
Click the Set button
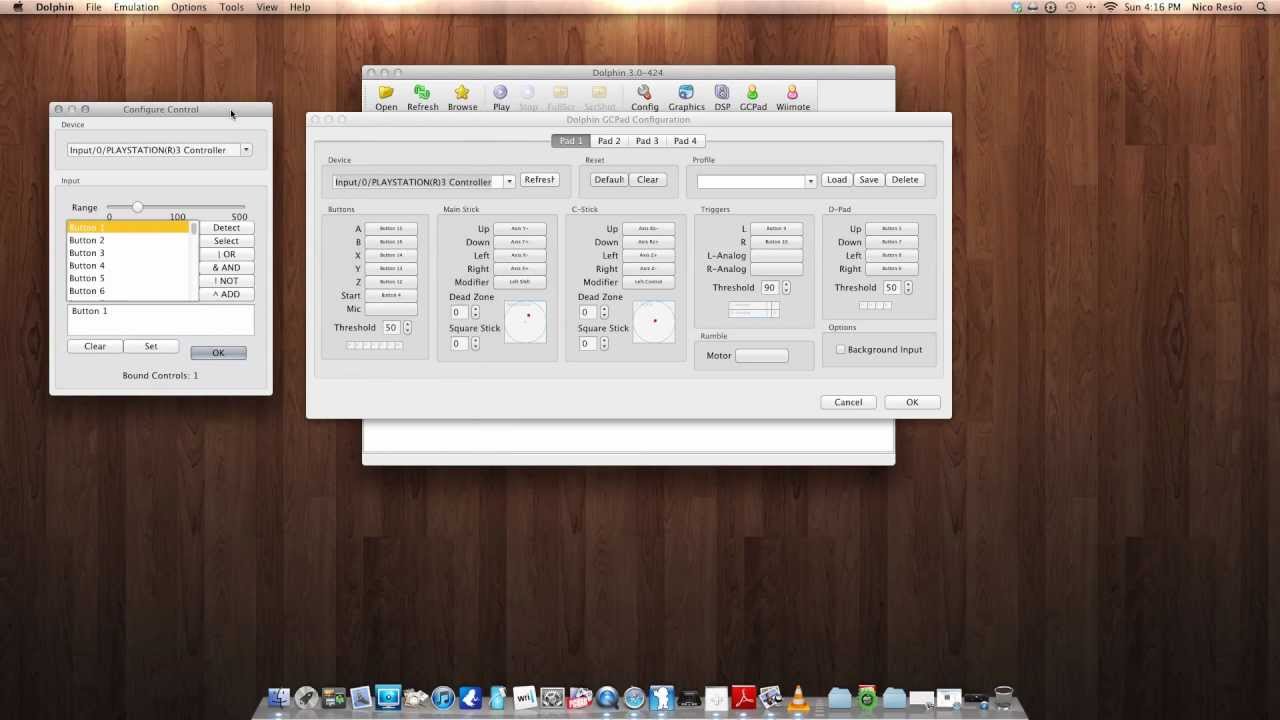click(151, 346)
